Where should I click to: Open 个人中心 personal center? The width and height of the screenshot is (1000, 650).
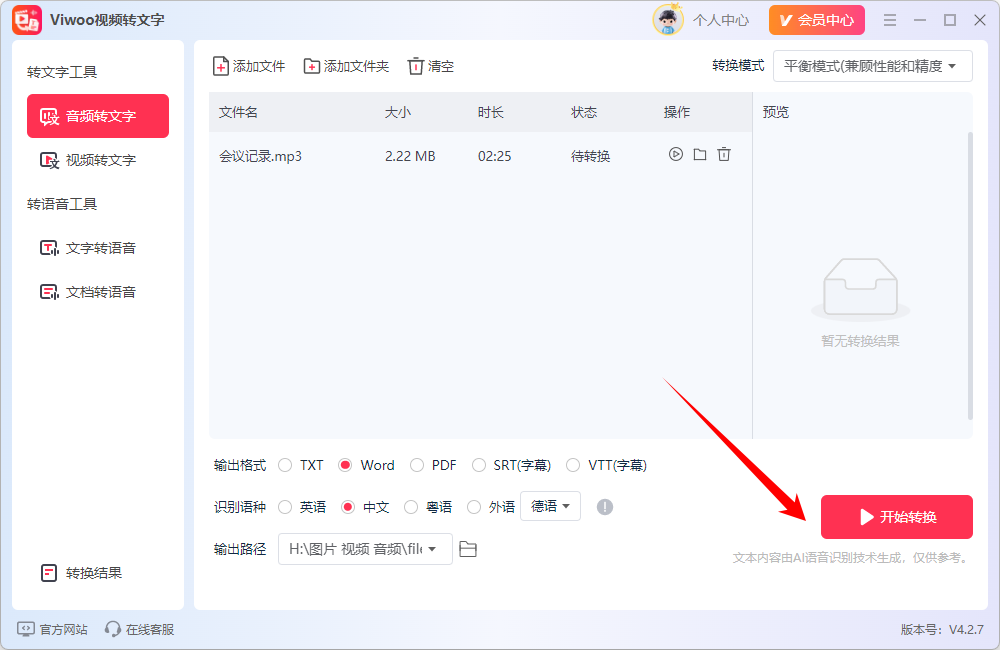[x=721, y=20]
